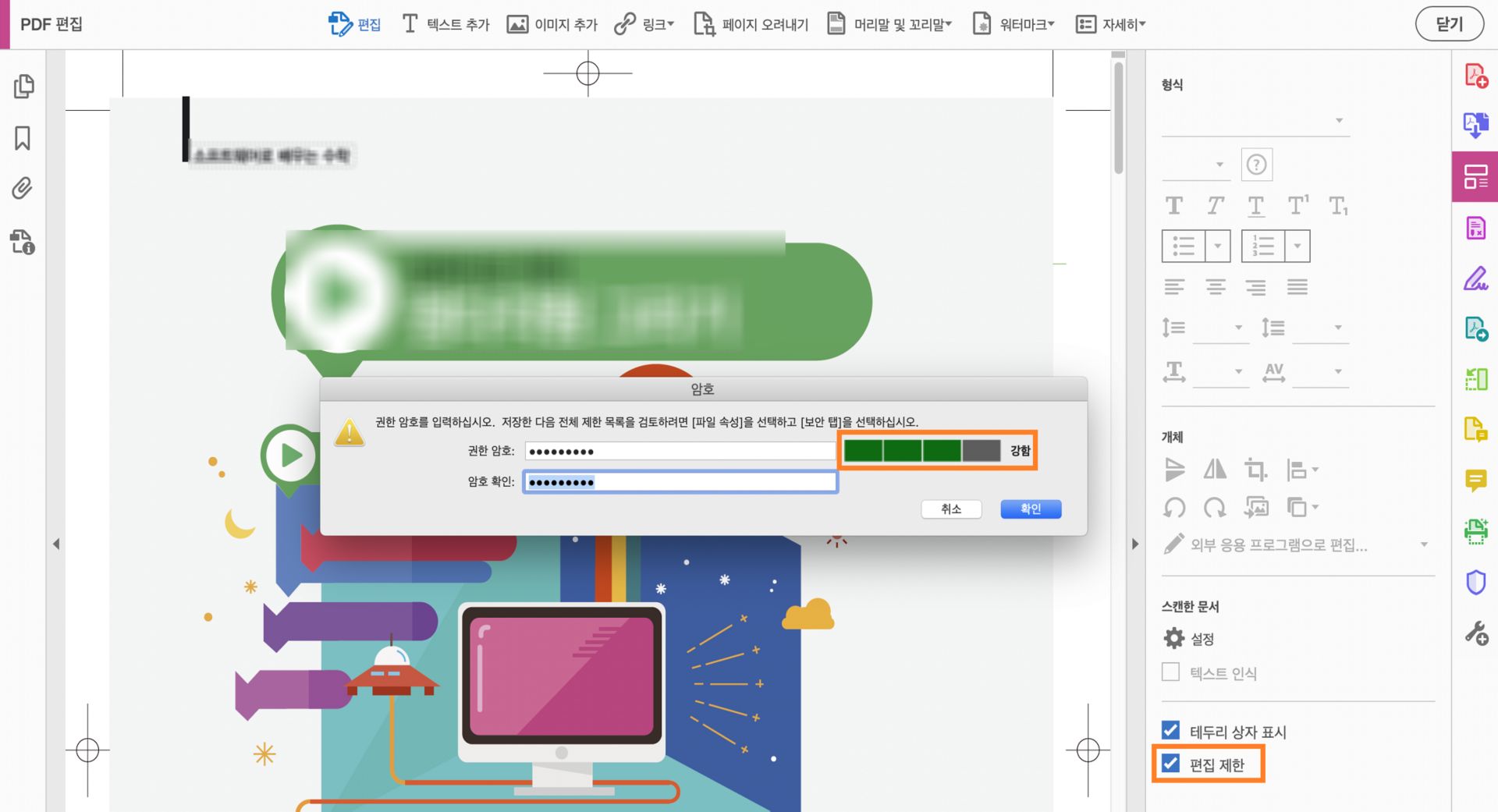Open the 자세히 menu

click(x=1110, y=24)
